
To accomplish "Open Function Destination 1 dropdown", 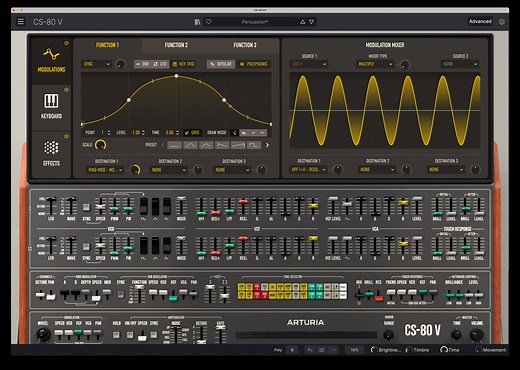I will coord(105,170).
